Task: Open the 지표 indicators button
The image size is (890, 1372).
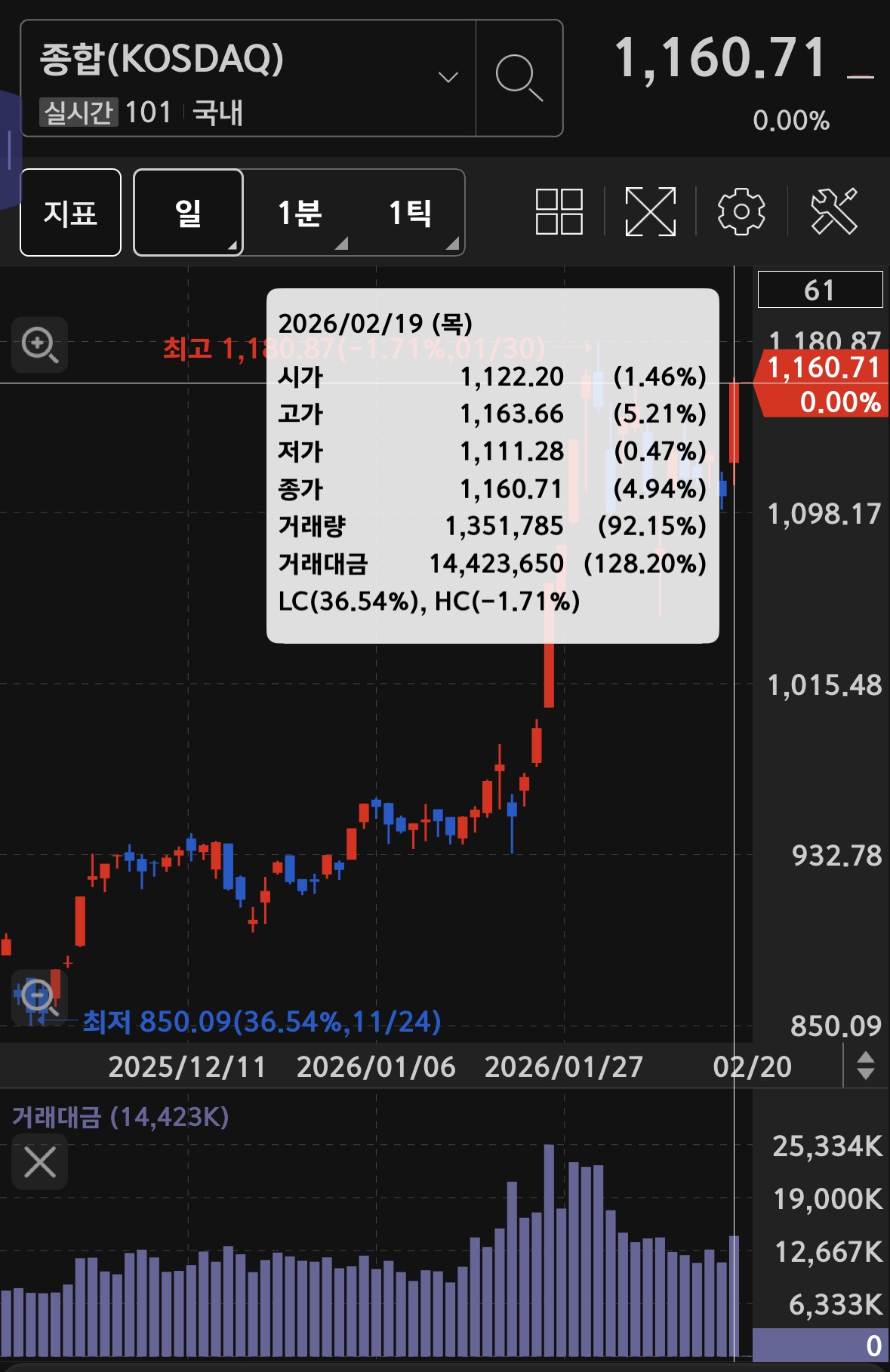Action: pos(70,213)
